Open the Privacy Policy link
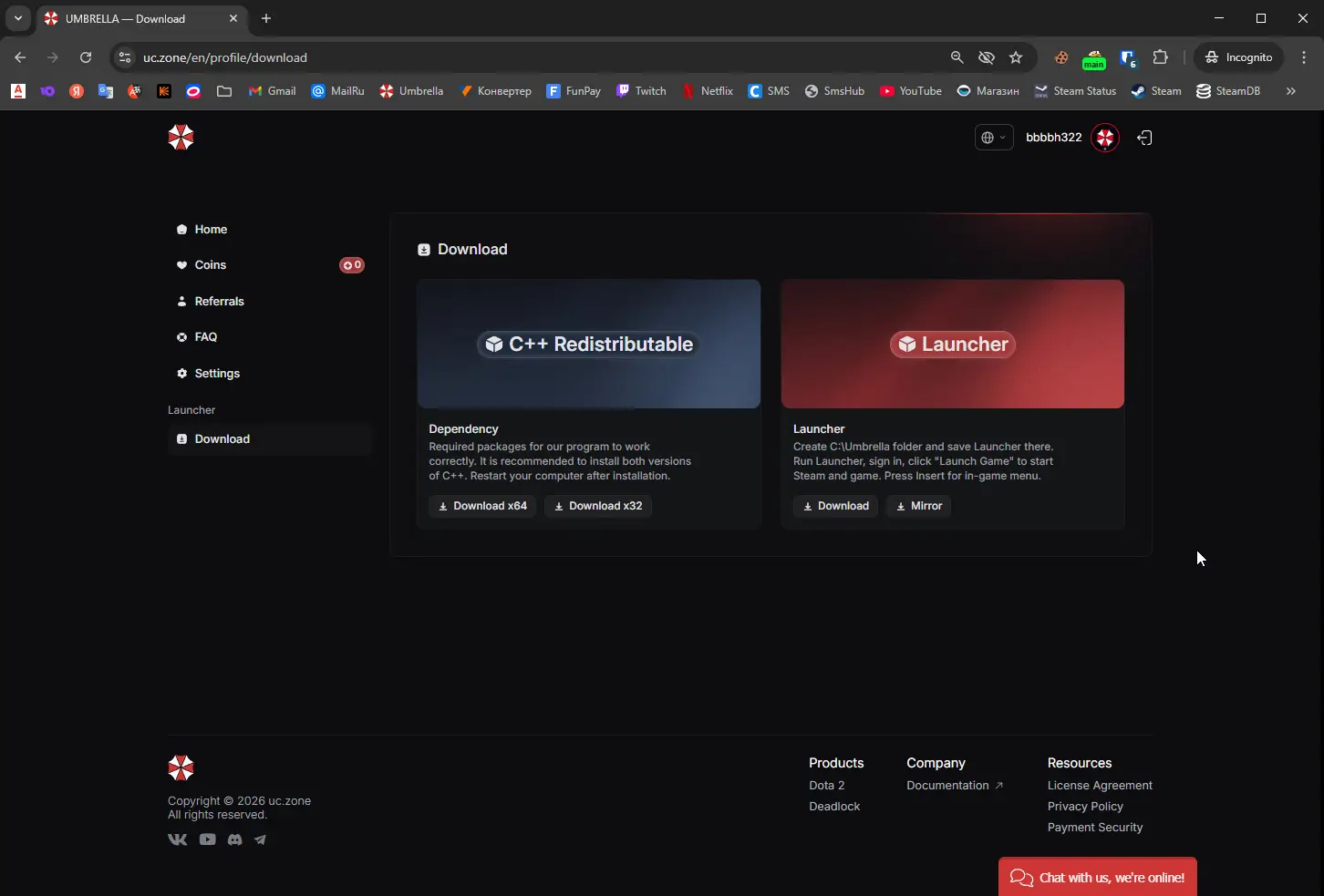This screenshot has height=896, width=1324. point(1085,807)
